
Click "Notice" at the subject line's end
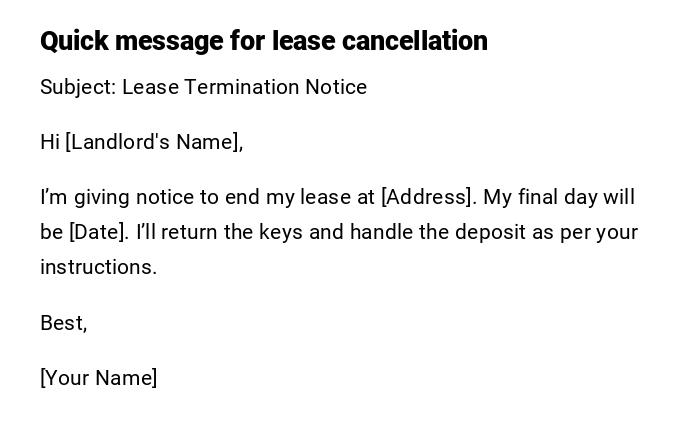(336, 87)
